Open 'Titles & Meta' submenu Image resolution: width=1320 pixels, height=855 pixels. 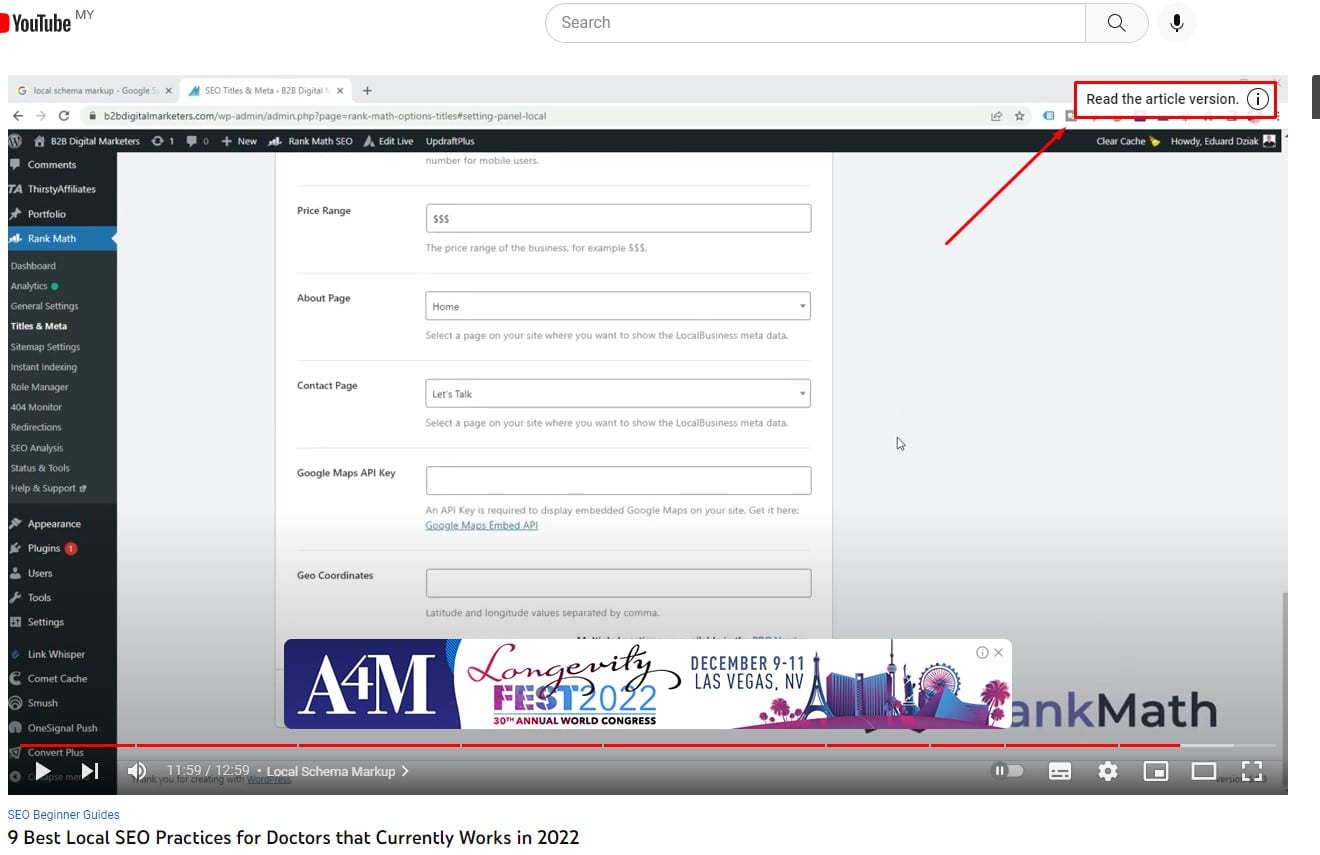39,326
